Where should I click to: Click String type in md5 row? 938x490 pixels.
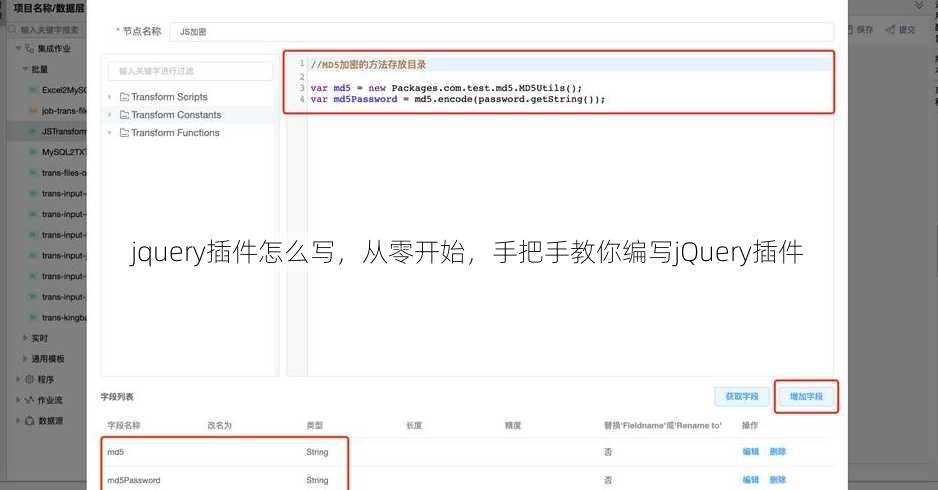(317, 452)
